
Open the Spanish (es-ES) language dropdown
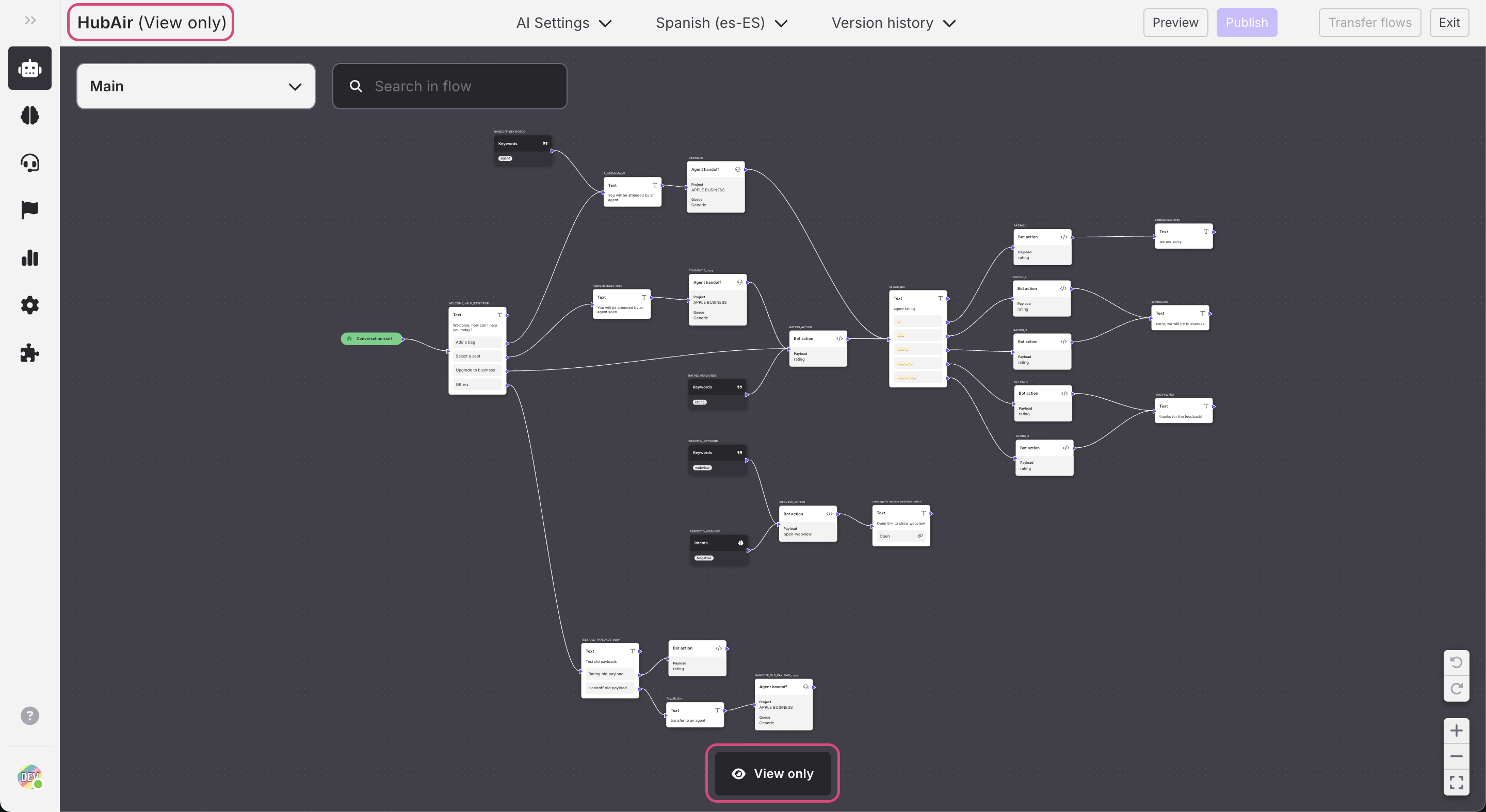point(721,23)
